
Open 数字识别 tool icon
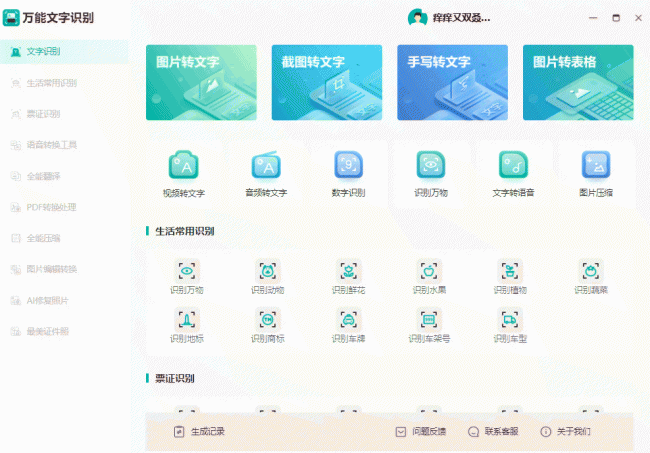click(349, 165)
